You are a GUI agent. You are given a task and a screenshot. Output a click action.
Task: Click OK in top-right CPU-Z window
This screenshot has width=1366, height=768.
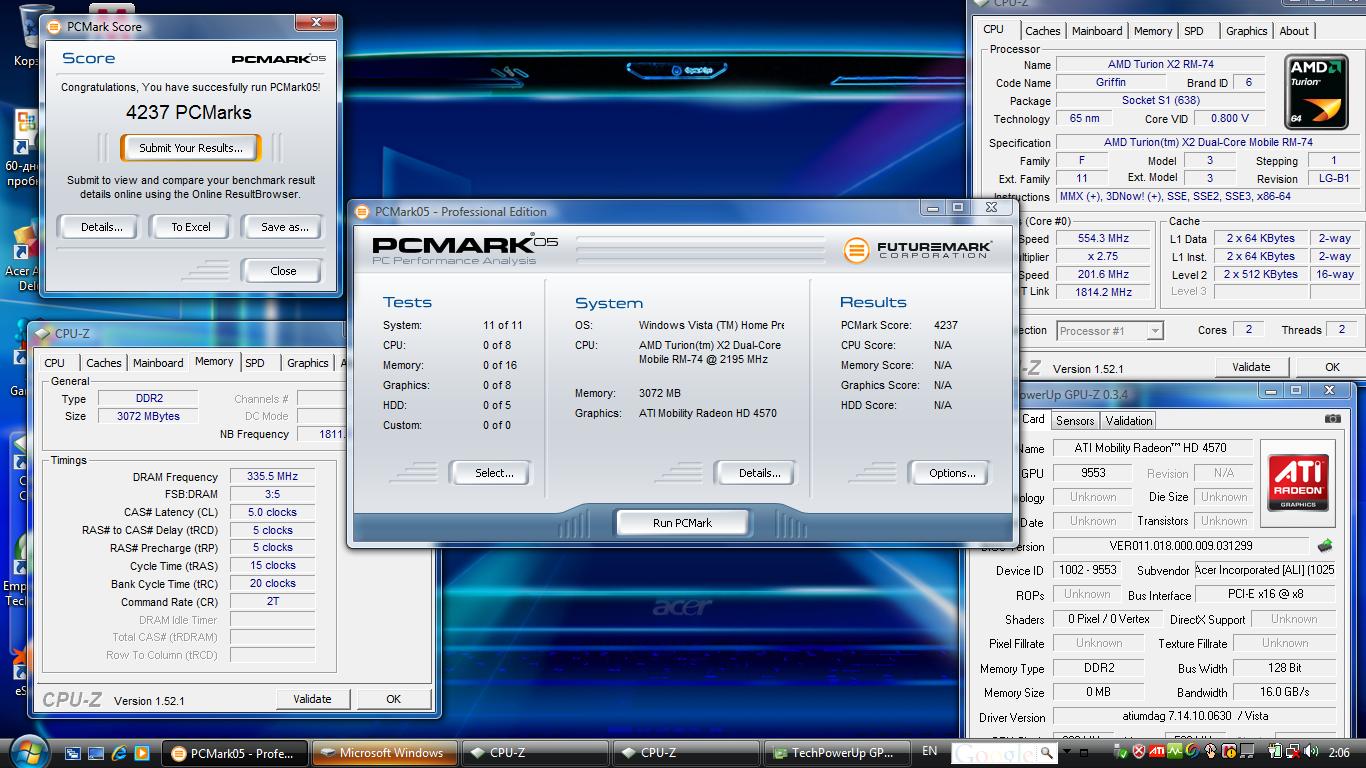(x=1332, y=367)
